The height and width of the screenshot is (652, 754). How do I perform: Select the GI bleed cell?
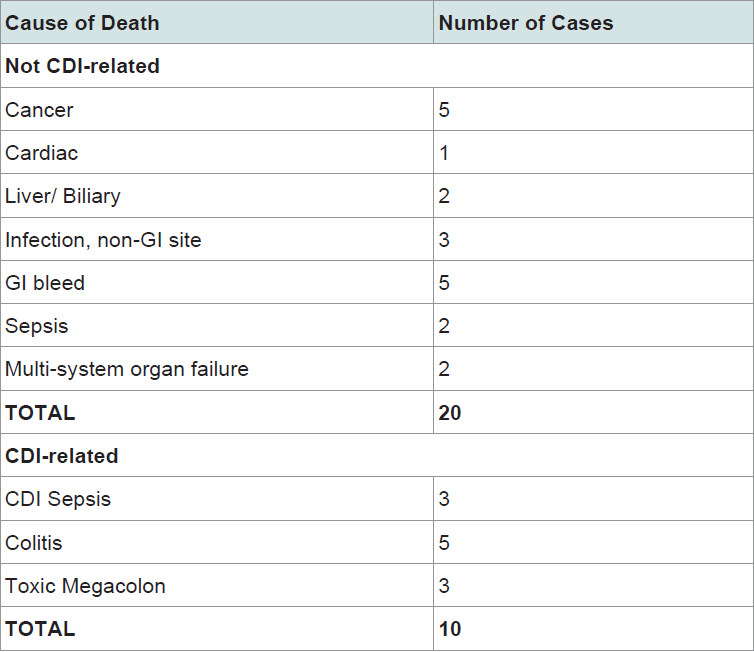click(217, 282)
